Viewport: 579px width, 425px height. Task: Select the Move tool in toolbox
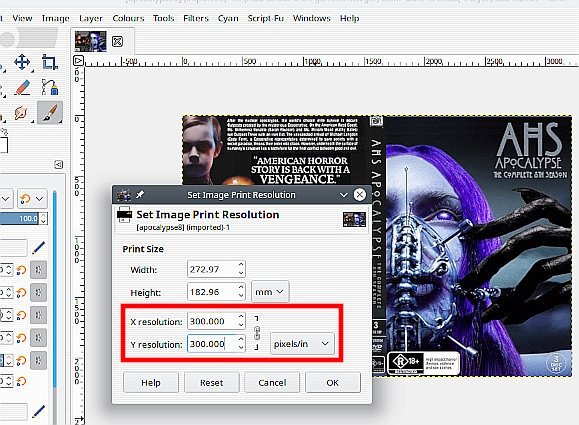pyautogui.click(x=22, y=62)
